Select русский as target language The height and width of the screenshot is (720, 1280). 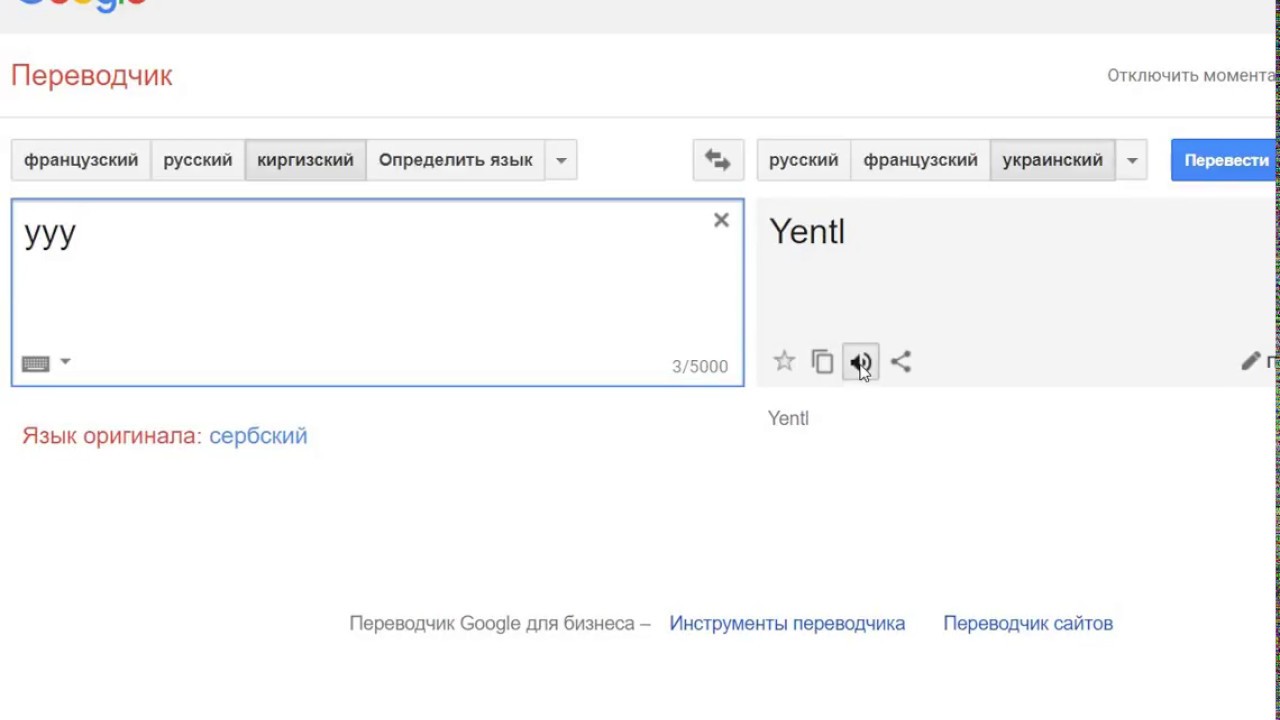point(804,160)
